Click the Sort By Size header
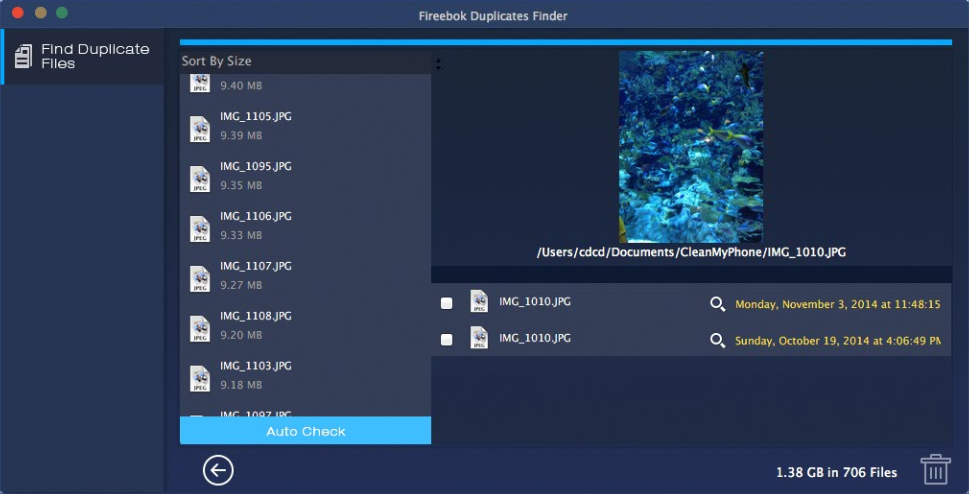Screen dimensions: 969x494 pos(305,62)
